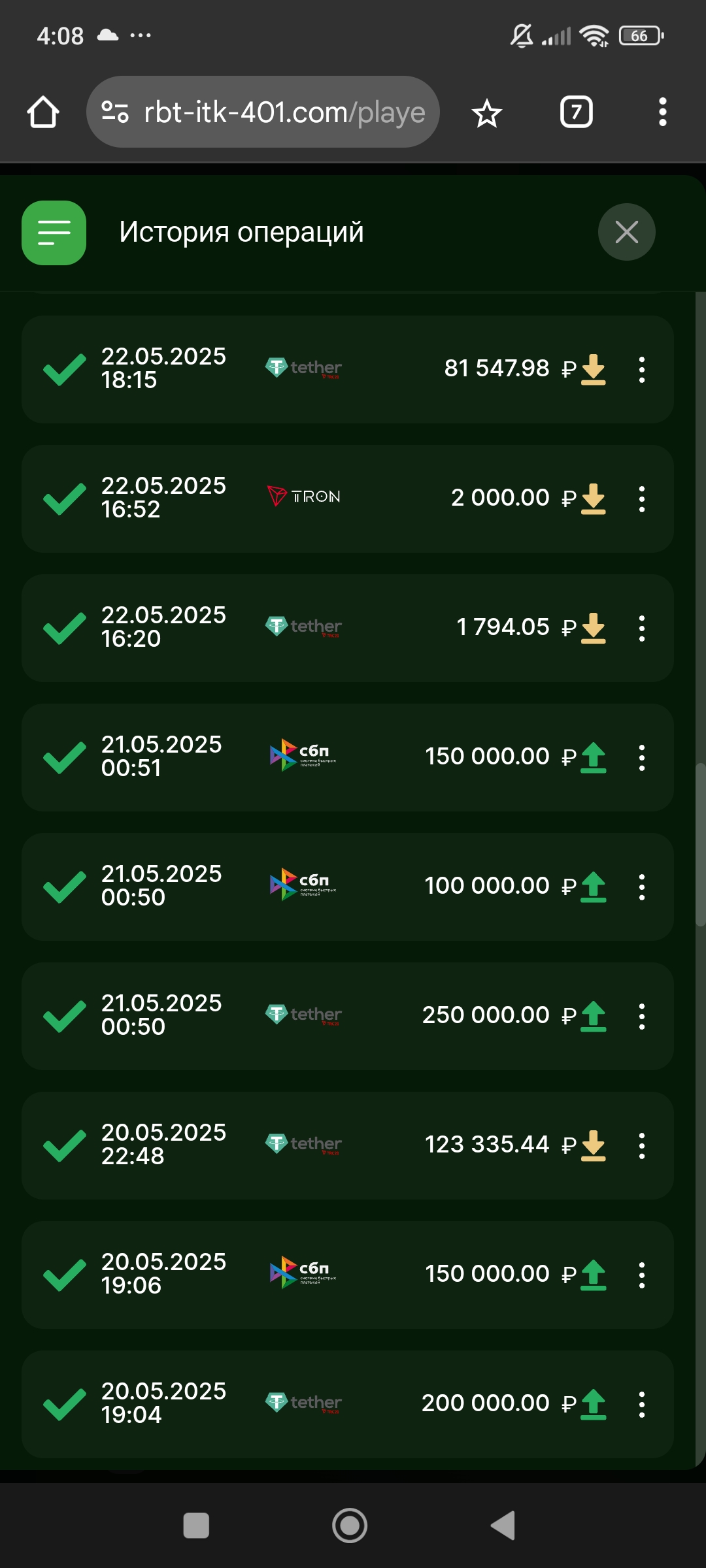Tap the СБП logo on the 100 000.00 ₽ entry

coord(303,885)
